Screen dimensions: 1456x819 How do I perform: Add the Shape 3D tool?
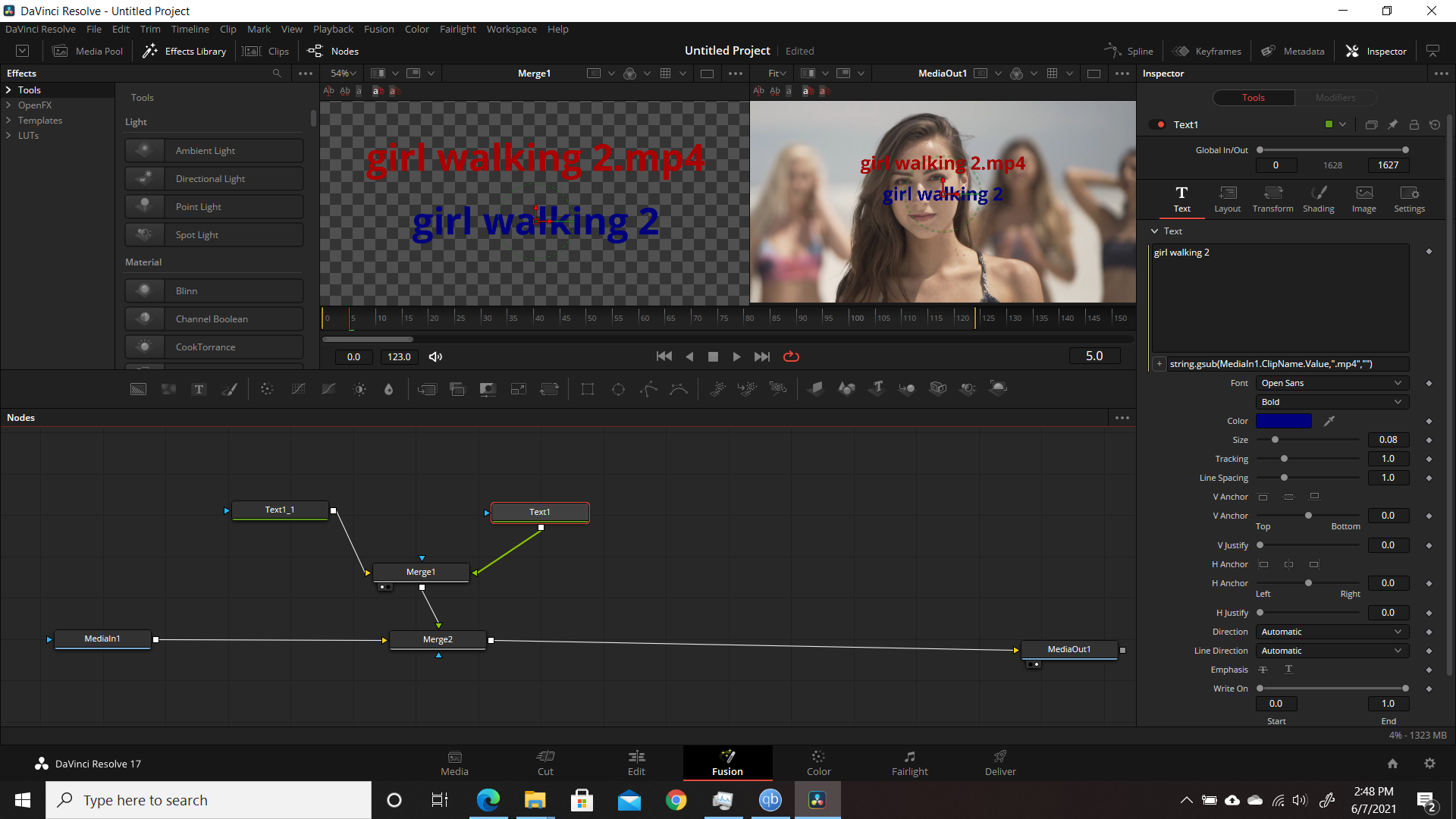[x=846, y=389]
